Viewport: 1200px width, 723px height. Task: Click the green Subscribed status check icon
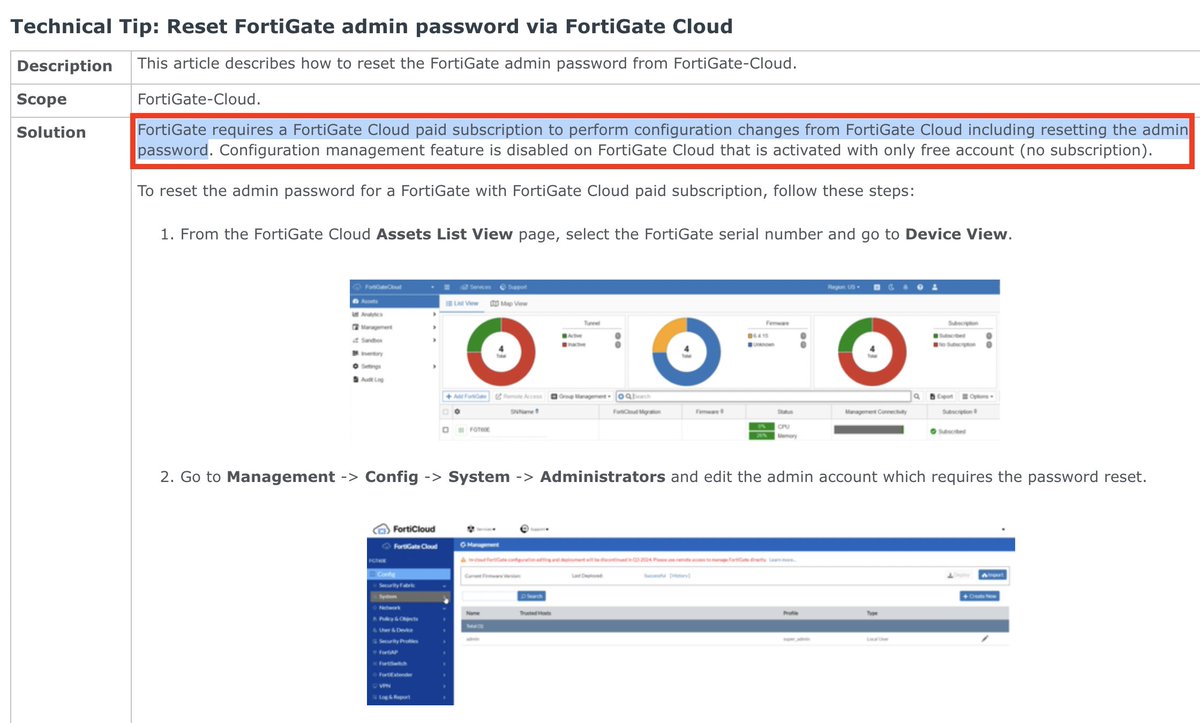point(933,431)
